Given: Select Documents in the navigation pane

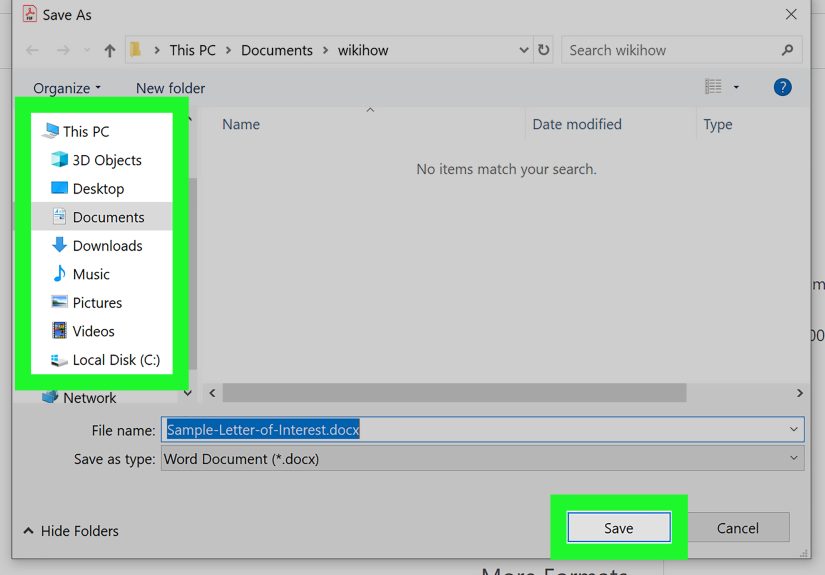Looking at the screenshot, I should point(102,217).
